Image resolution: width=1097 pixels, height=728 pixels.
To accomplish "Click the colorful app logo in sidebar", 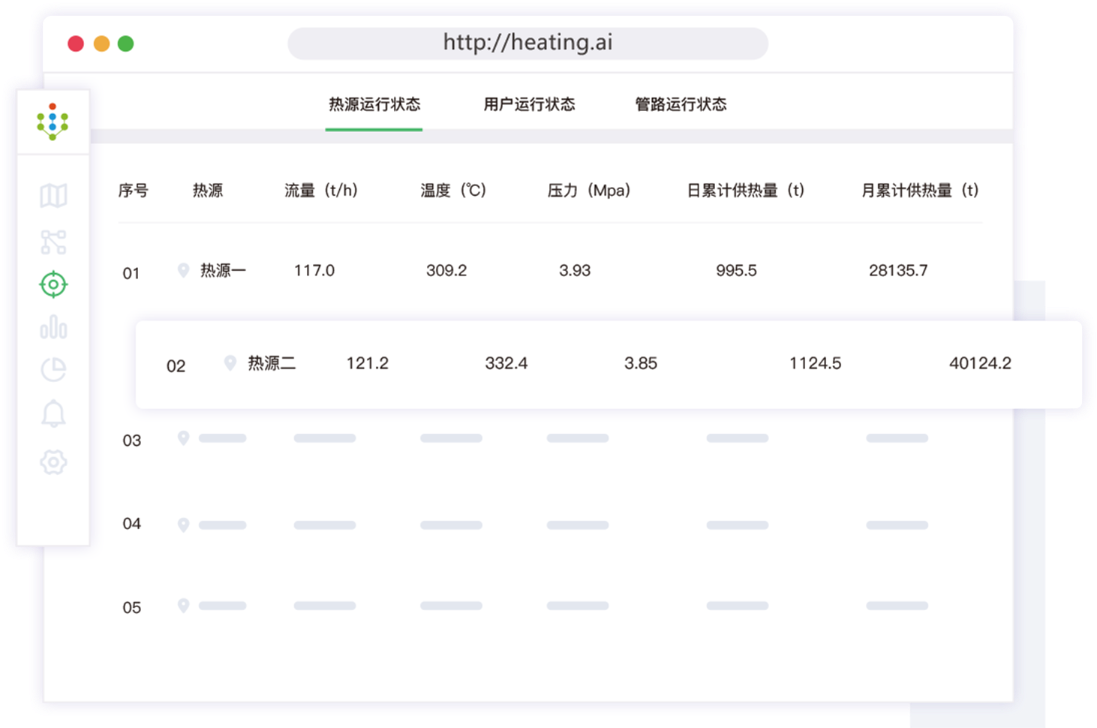I will [x=52, y=122].
